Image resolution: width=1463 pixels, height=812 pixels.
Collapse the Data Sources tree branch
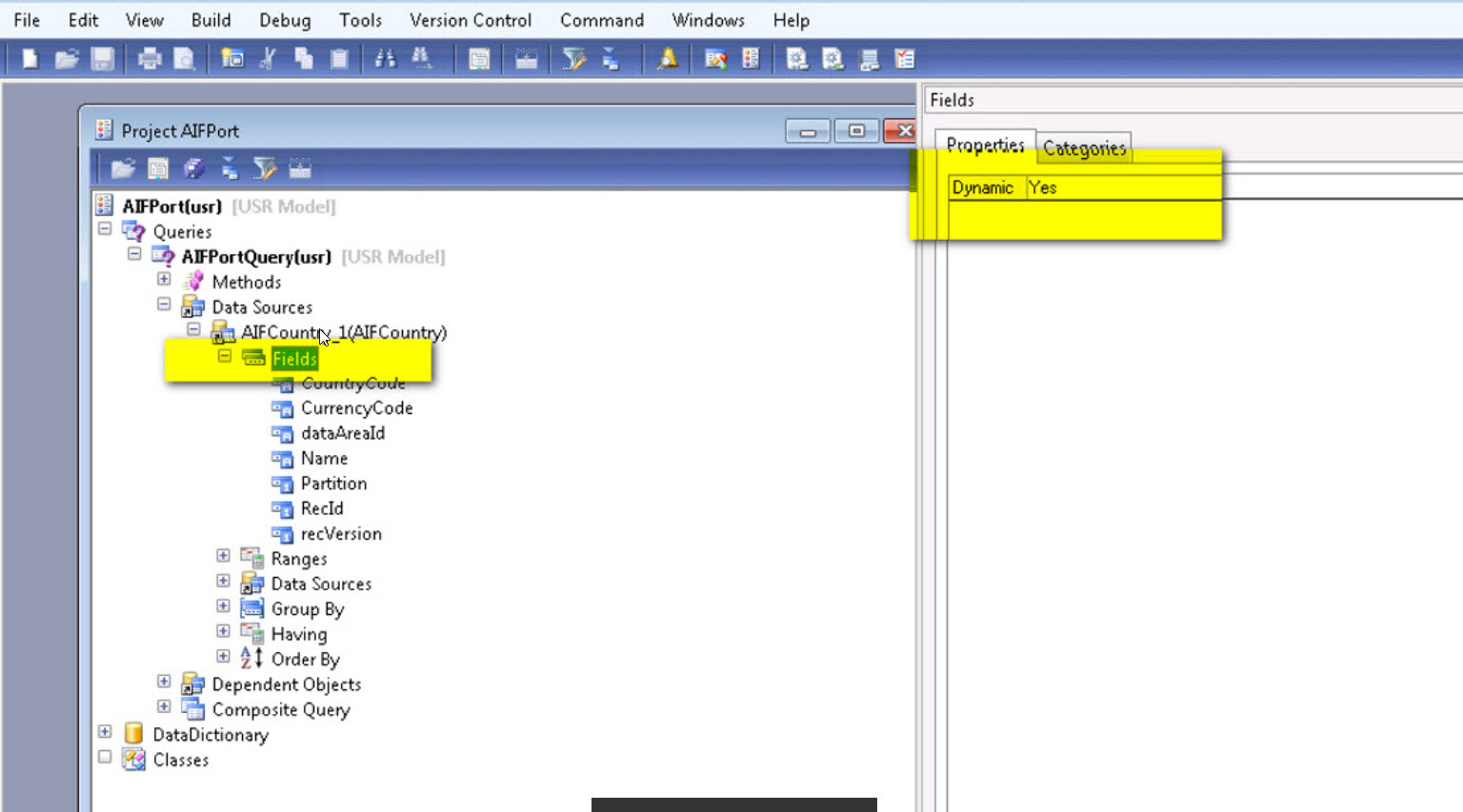163,304
